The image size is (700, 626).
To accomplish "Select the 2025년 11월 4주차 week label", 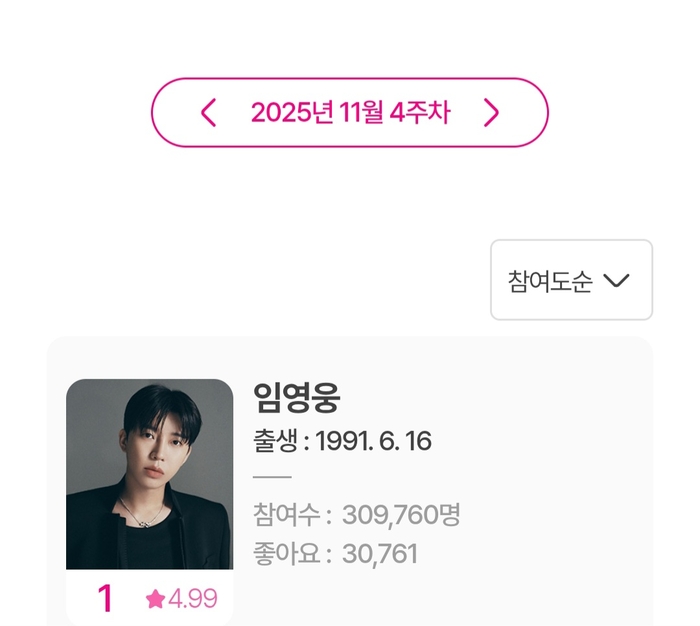I will [350, 113].
